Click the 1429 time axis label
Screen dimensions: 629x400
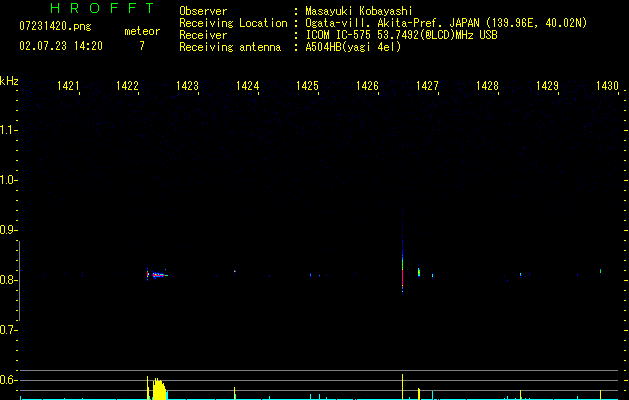548,86
